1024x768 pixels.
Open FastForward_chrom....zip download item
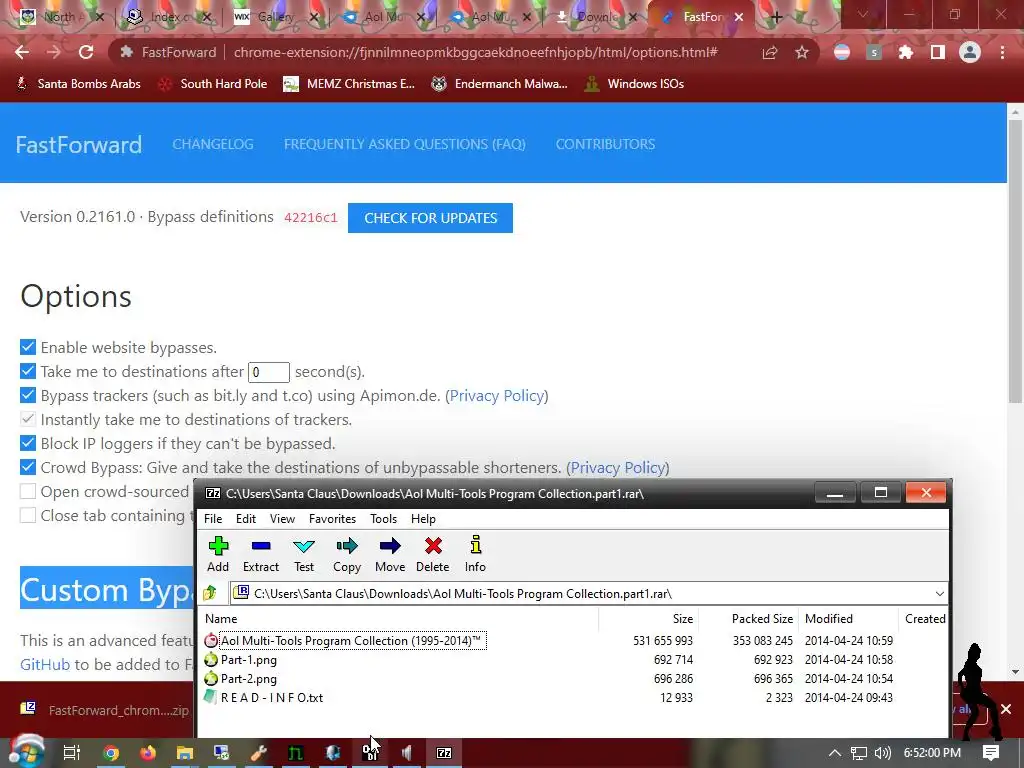[104, 711]
